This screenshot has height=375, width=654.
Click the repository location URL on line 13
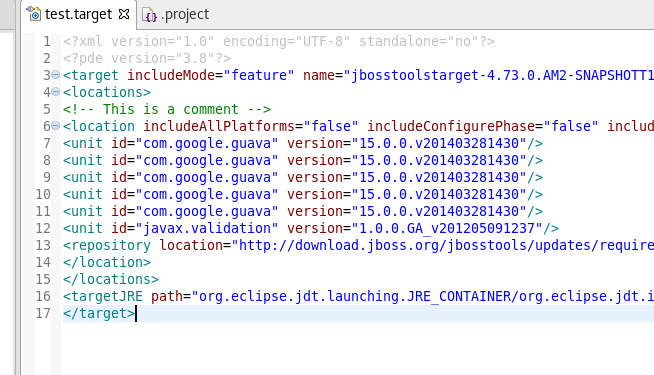[443, 246]
